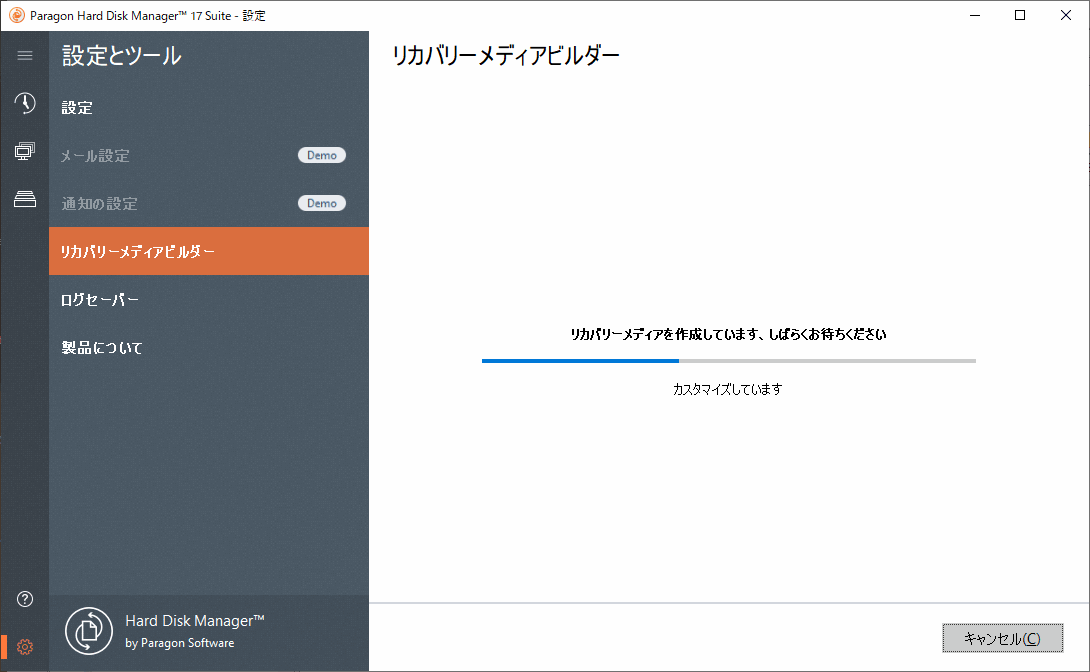Open help via the question mark icon
The image size is (1090, 672).
[x=24, y=599]
